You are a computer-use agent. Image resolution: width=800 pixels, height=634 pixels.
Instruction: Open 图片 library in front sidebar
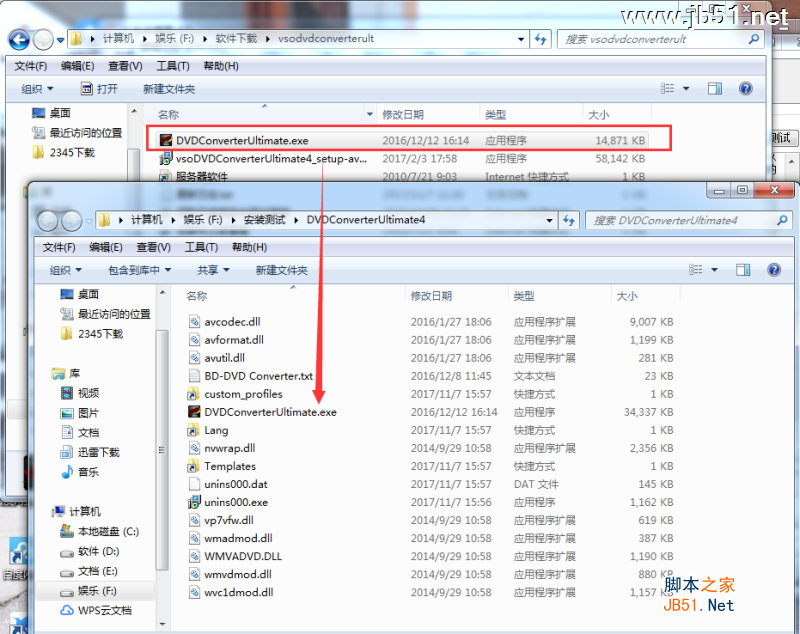(x=80, y=413)
